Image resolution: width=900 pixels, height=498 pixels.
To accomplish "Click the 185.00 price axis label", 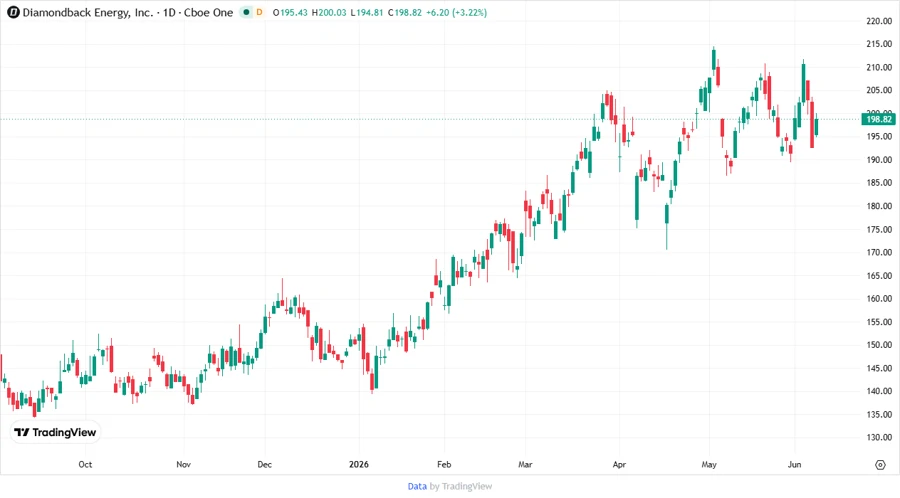I will pyautogui.click(x=879, y=182).
